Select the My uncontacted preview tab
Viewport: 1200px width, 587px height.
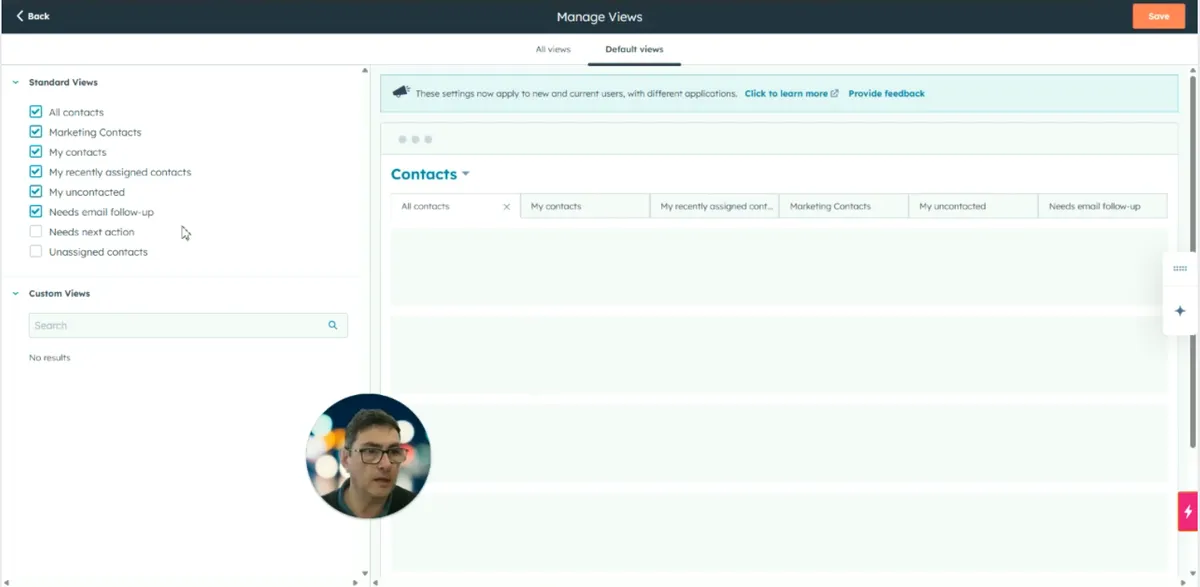973,206
